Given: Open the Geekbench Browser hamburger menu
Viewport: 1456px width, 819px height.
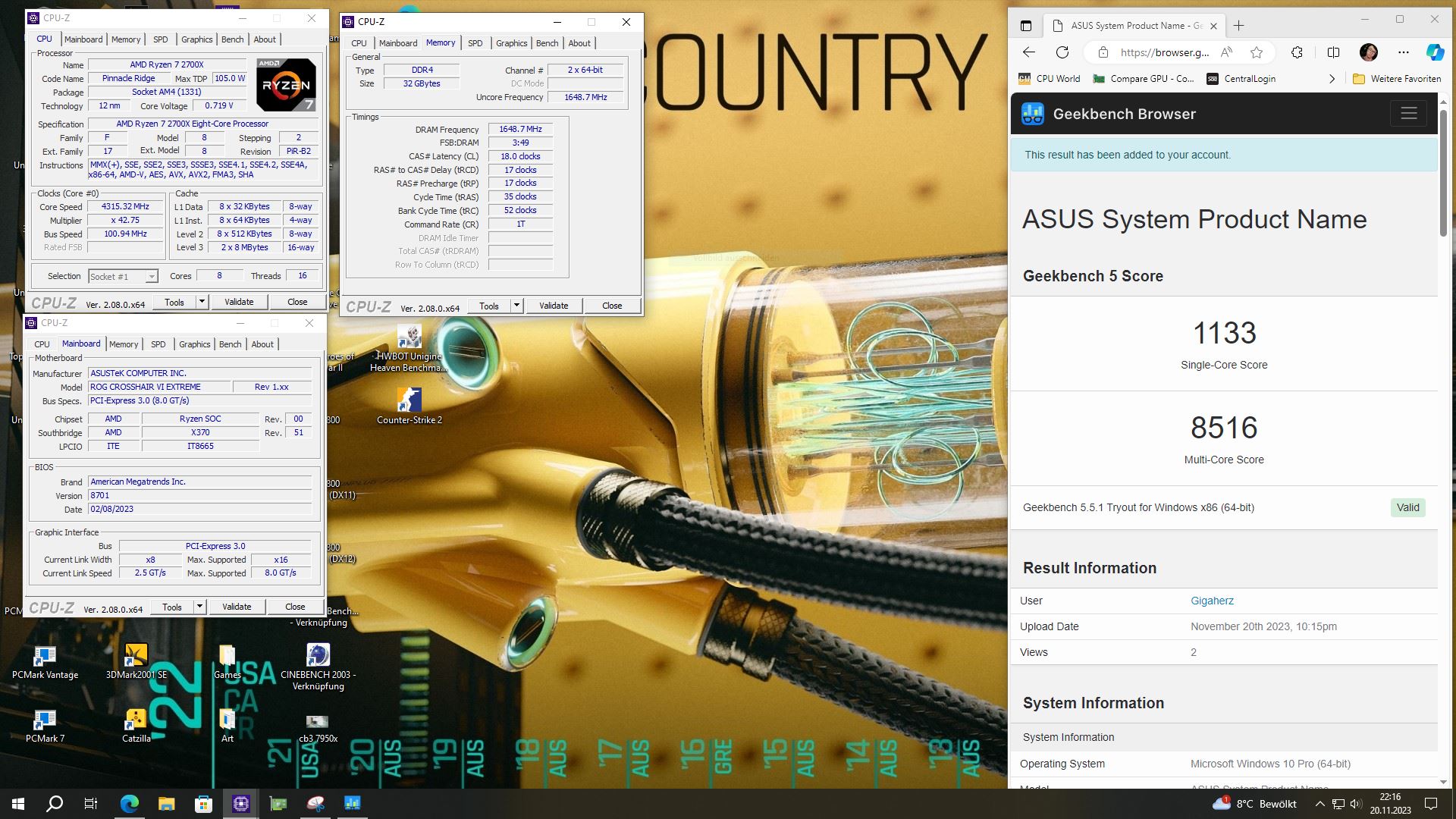Looking at the screenshot, I should pyautogui.click(x=1409, y=114).
